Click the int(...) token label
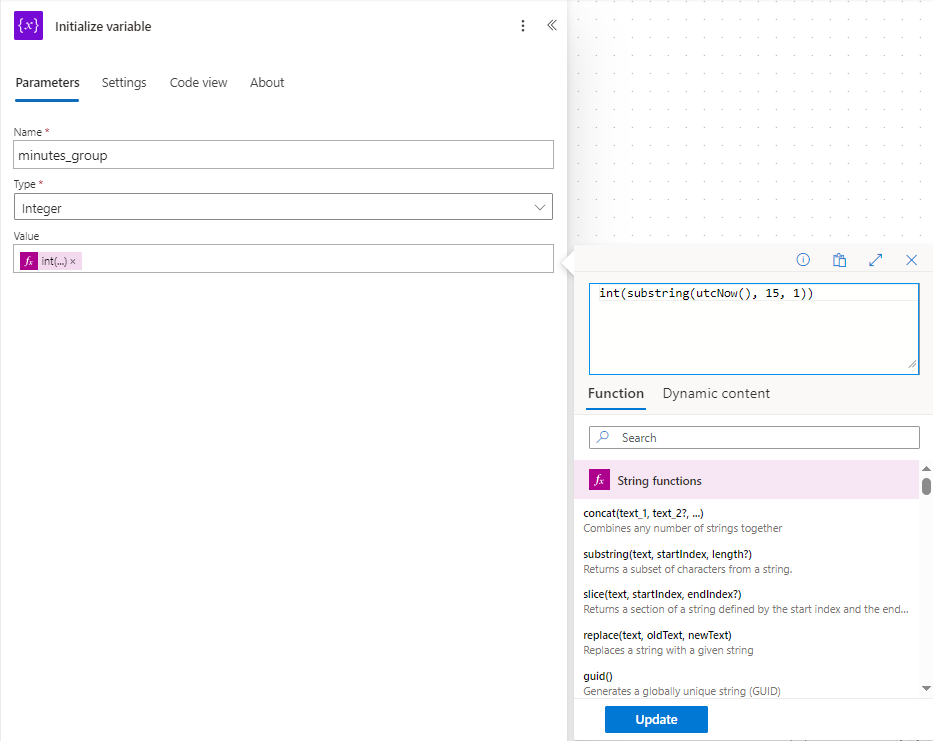This screenshot has height=741, width=933. click(x=54, y=261)
